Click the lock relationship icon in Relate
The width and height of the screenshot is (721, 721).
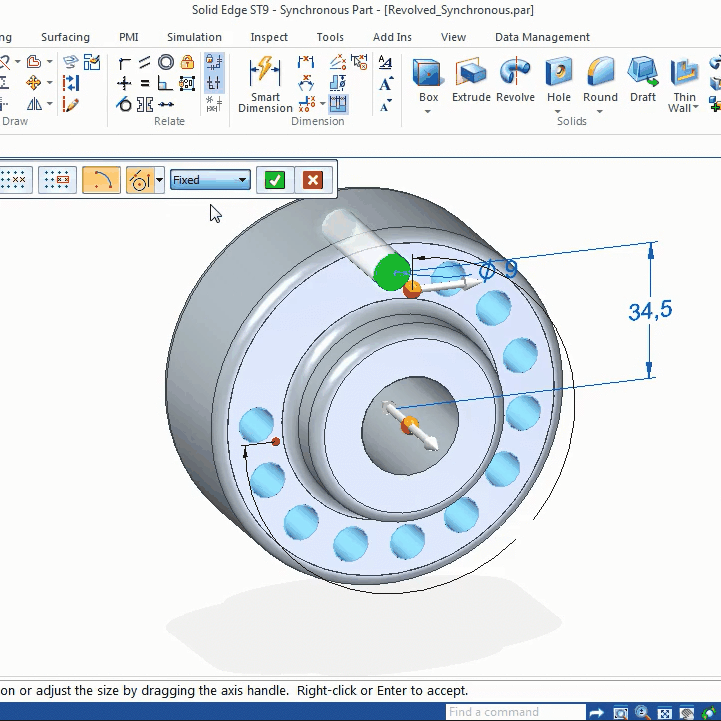point(187,62)
